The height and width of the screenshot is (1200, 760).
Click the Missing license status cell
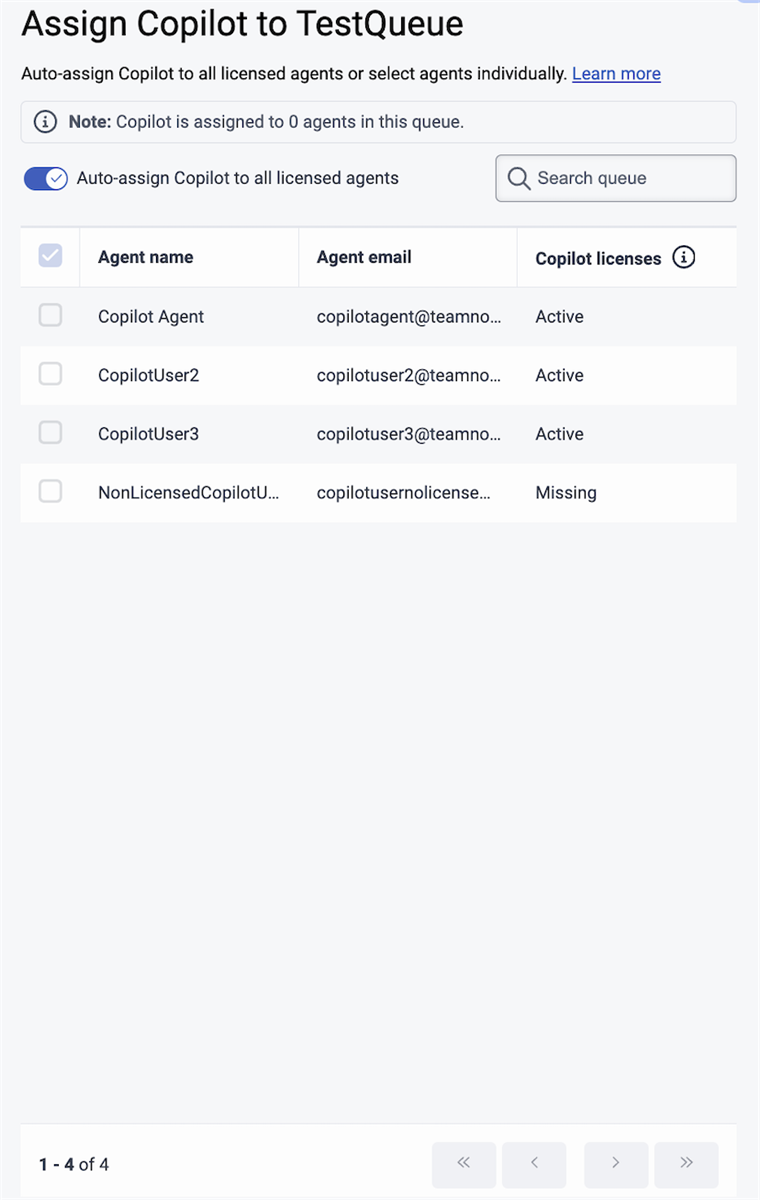pyautogui.click(x=566, y=493)
